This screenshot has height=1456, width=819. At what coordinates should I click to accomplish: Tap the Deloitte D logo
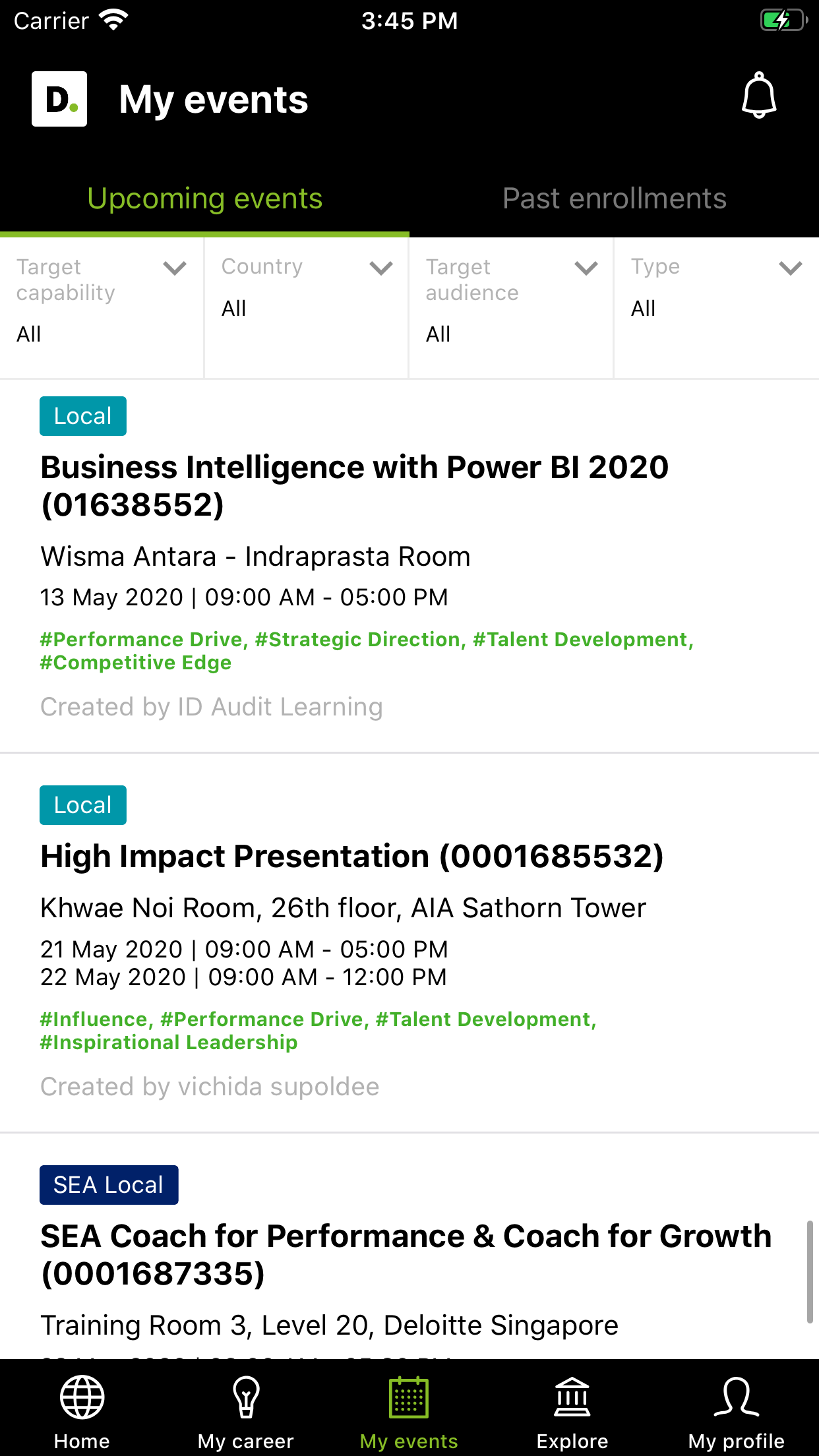point(59,99)
